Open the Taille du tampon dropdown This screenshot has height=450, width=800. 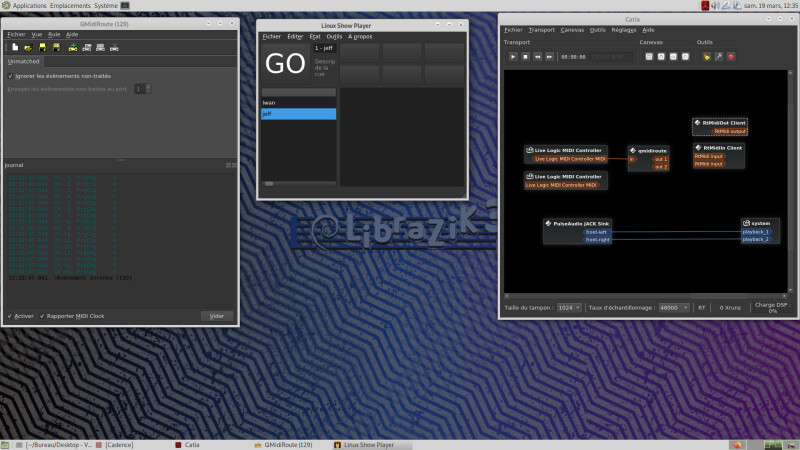(x=569, y=308)
